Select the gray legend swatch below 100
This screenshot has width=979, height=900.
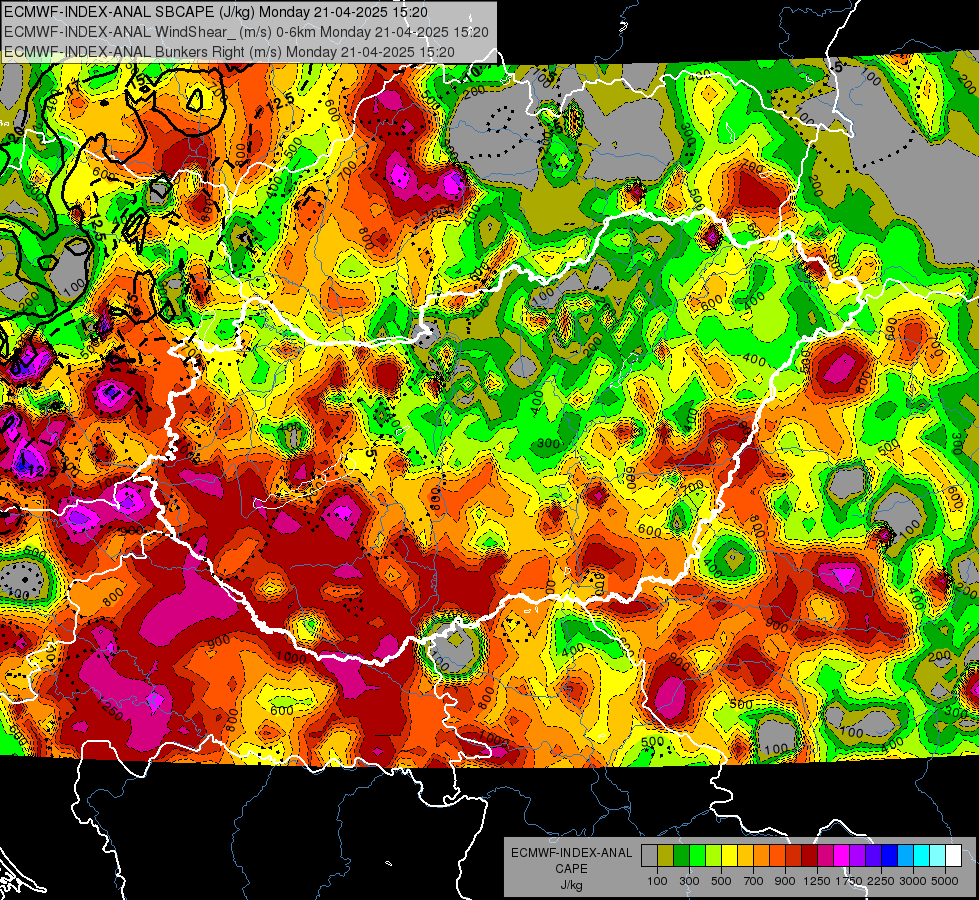pos(649,856)
